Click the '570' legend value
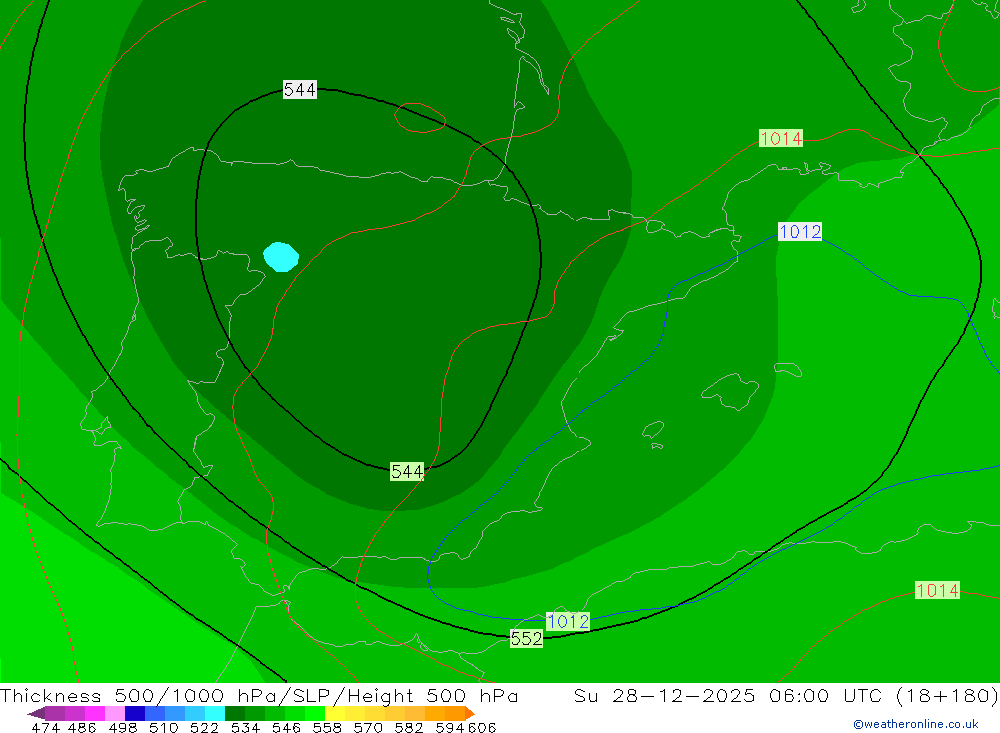 (367, 727)
